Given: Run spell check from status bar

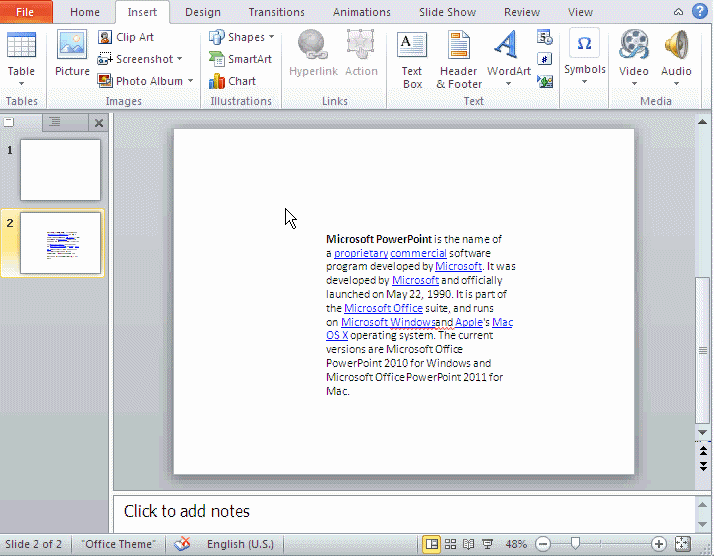Looking at the screenshot, I should (182, 544).
